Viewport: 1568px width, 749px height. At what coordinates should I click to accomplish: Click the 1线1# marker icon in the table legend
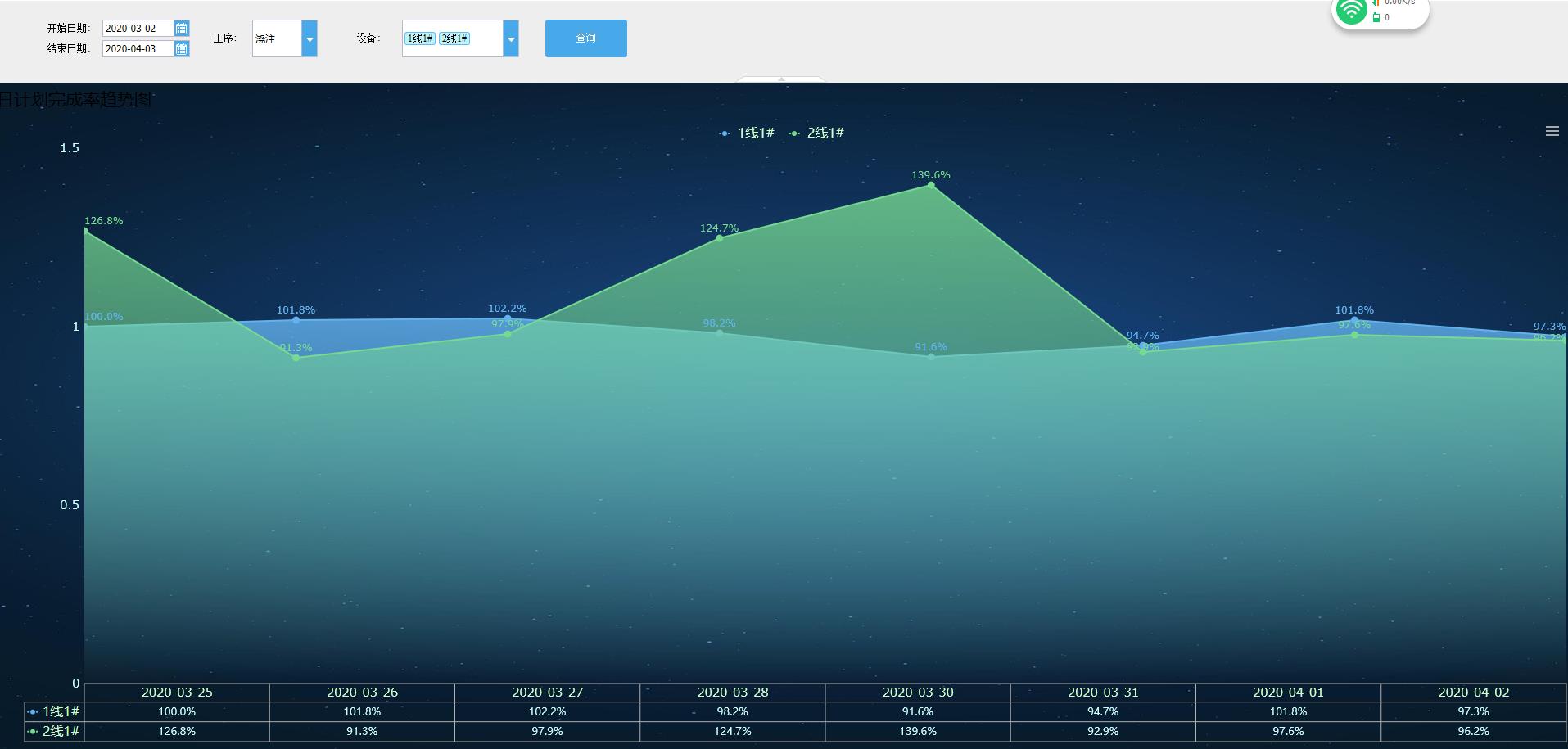coord(33,712)
